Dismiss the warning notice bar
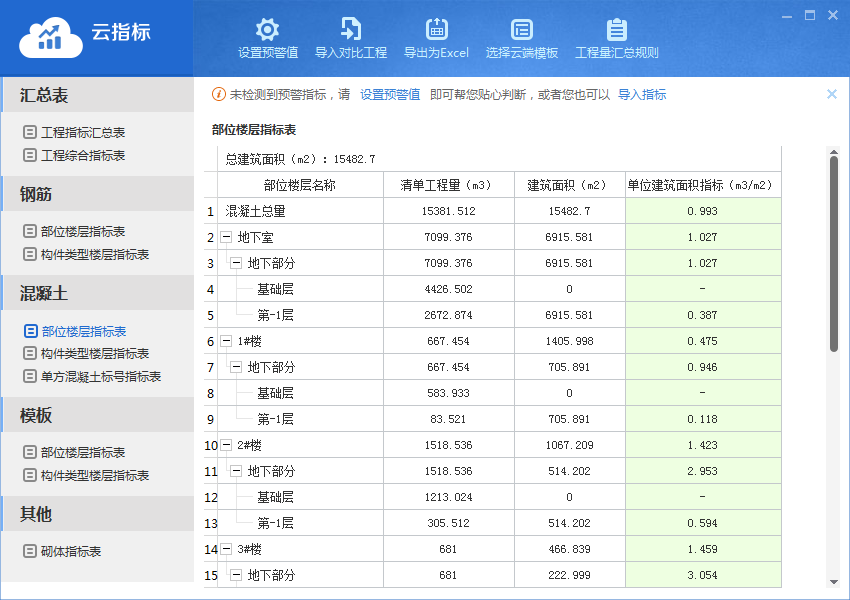This screenshot has width=850, height=600. click(832, 94)
